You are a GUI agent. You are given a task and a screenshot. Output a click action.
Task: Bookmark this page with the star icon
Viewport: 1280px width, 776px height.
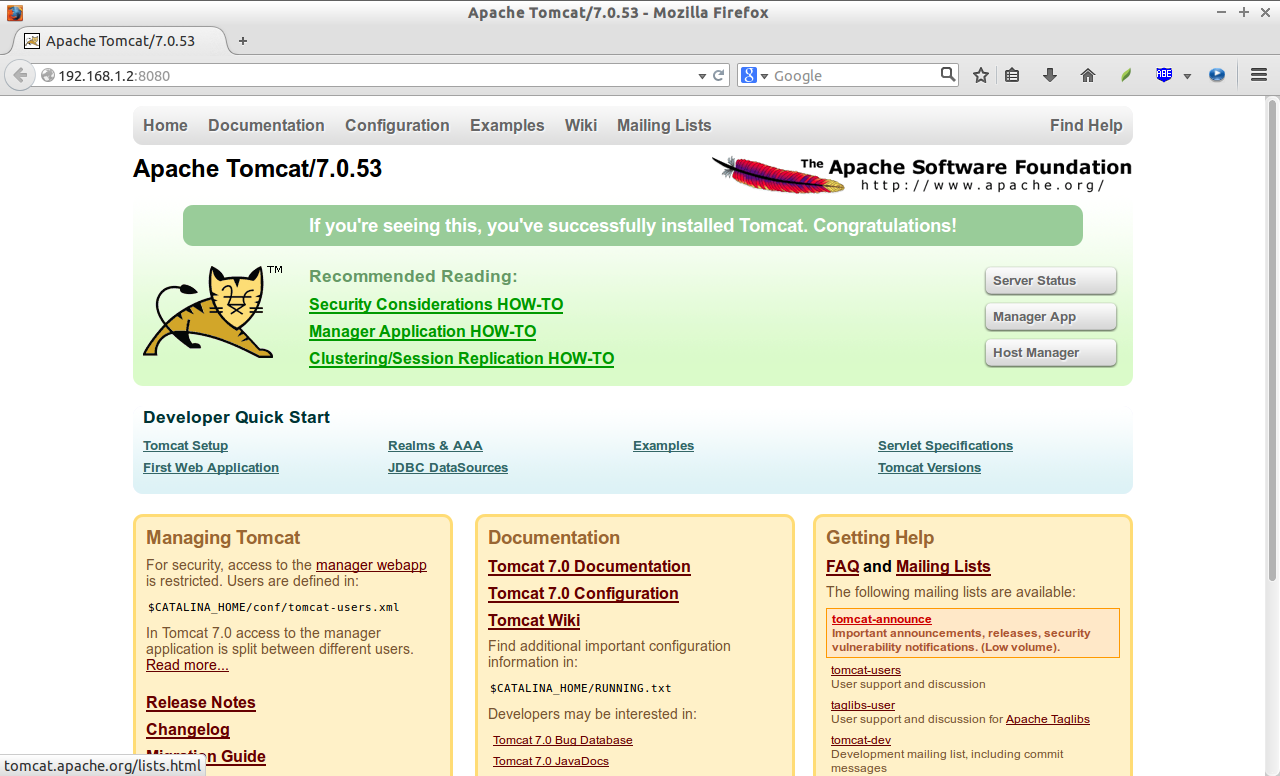point(981,75)
